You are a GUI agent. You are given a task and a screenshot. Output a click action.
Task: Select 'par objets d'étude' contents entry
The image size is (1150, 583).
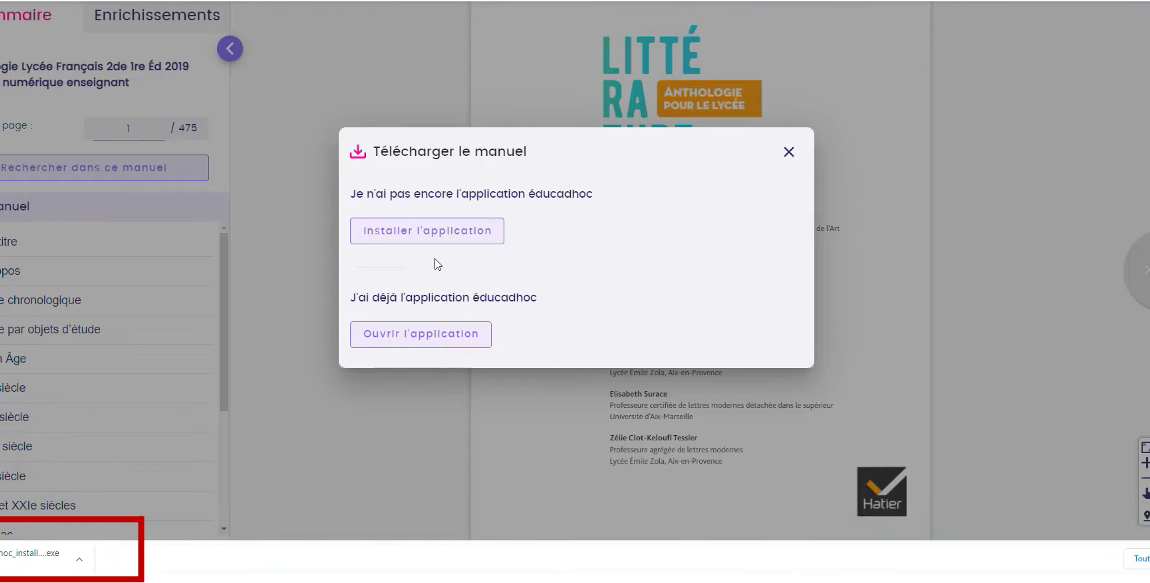coord(52,329)
